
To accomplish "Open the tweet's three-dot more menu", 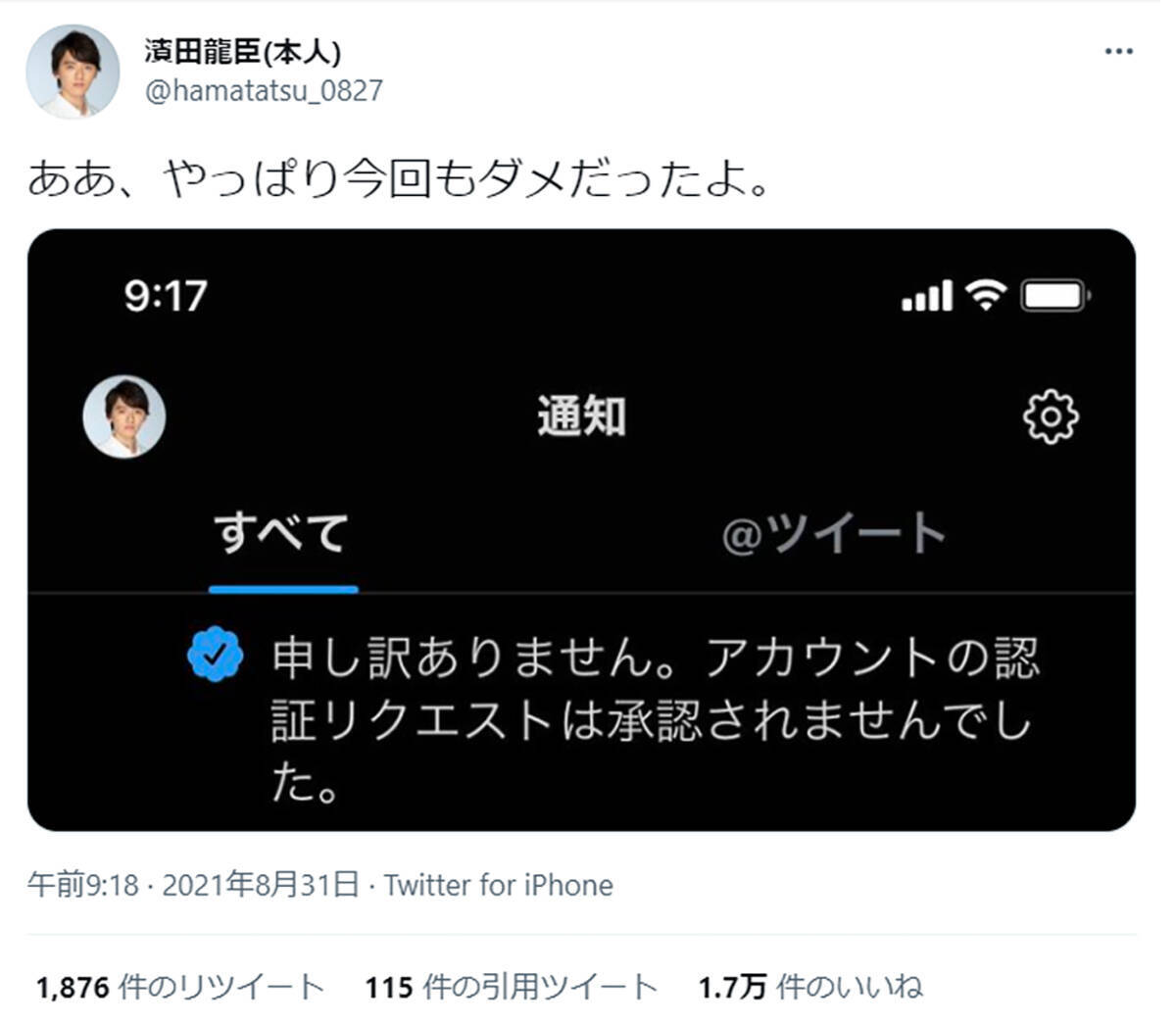I will (1118, 51).
